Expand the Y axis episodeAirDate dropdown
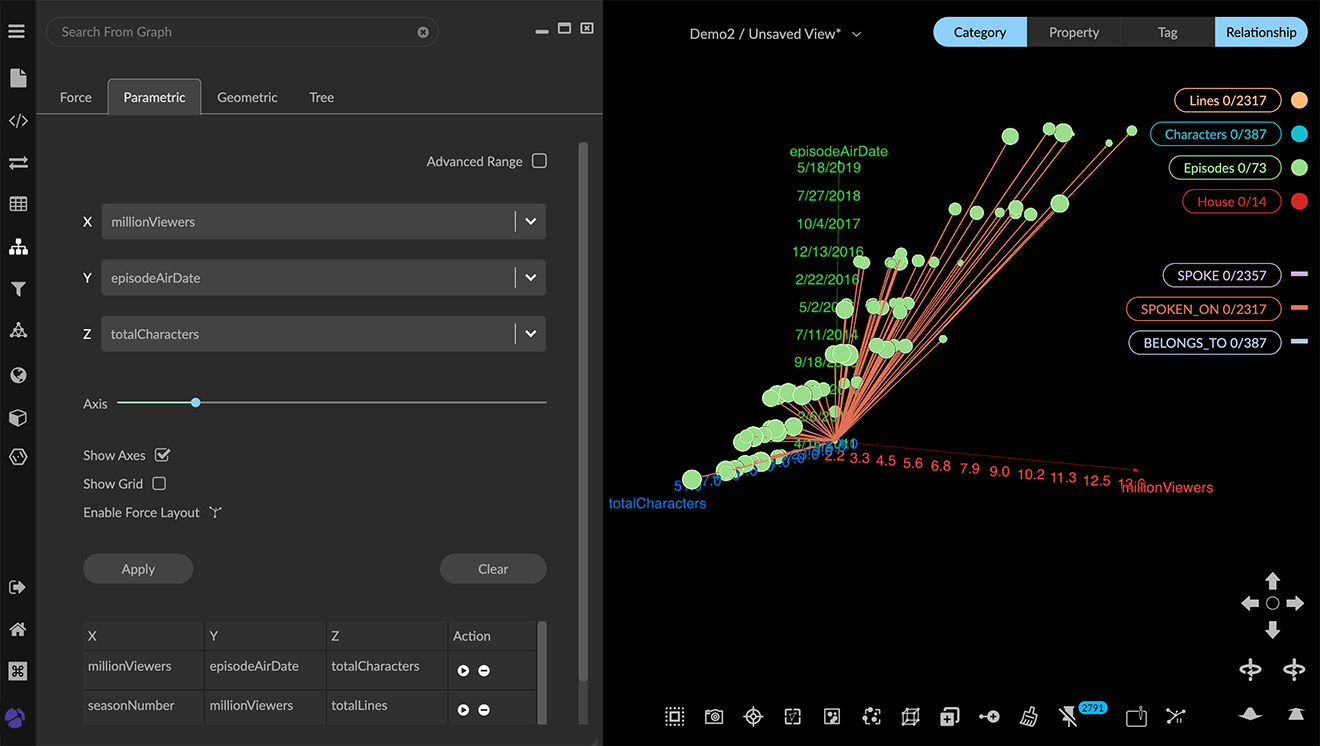This screenshot has width=1320, height=746. tap(530, 278)
